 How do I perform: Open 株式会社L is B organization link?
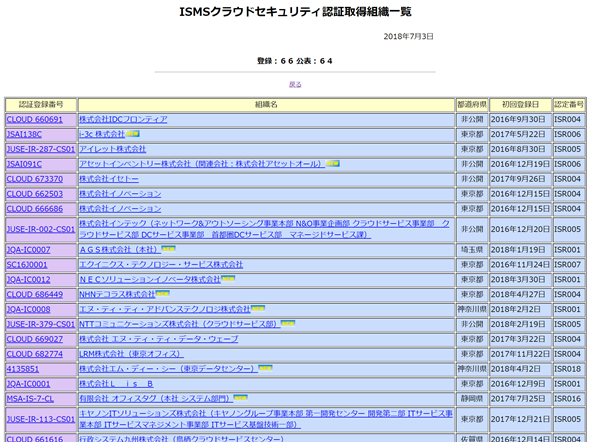pyautogui.click(x=116, y=384)
